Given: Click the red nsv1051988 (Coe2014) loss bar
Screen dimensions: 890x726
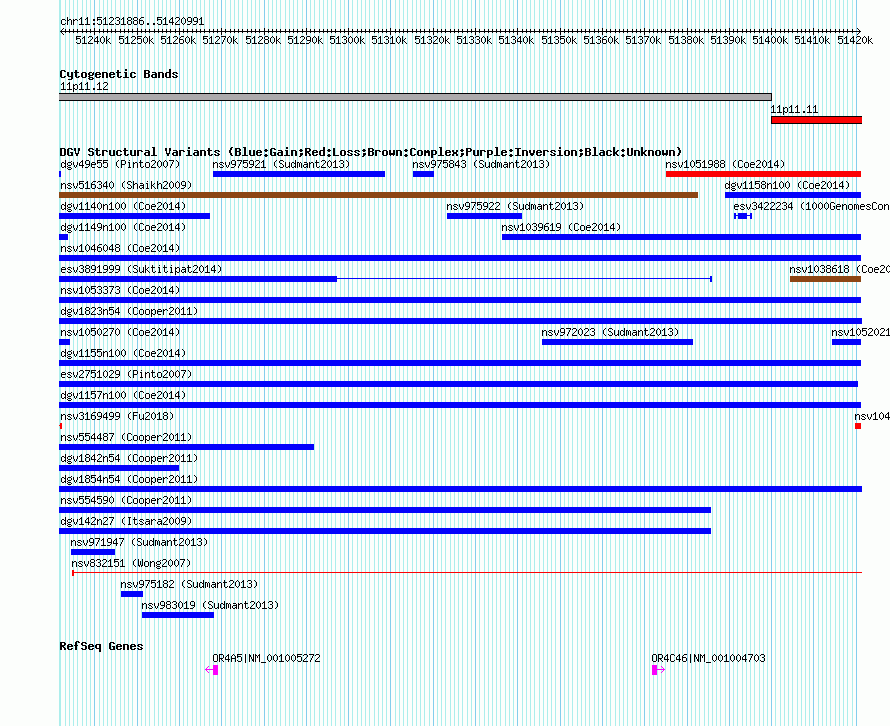Looking at the screenshot, I should [763, 174].
